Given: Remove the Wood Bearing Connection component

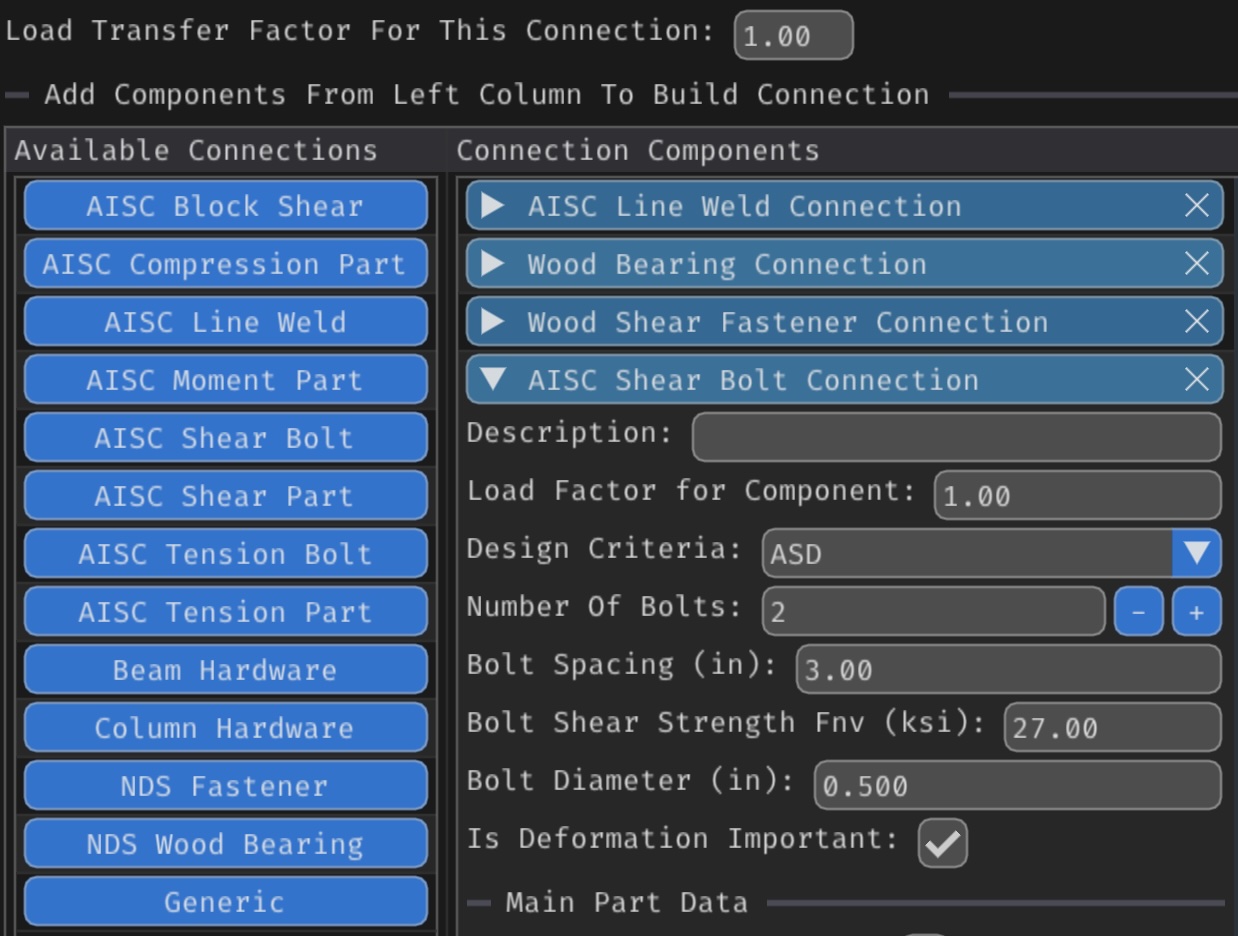Looking at the screenshot, I should pyautogui.click(x=1196, y=264).
